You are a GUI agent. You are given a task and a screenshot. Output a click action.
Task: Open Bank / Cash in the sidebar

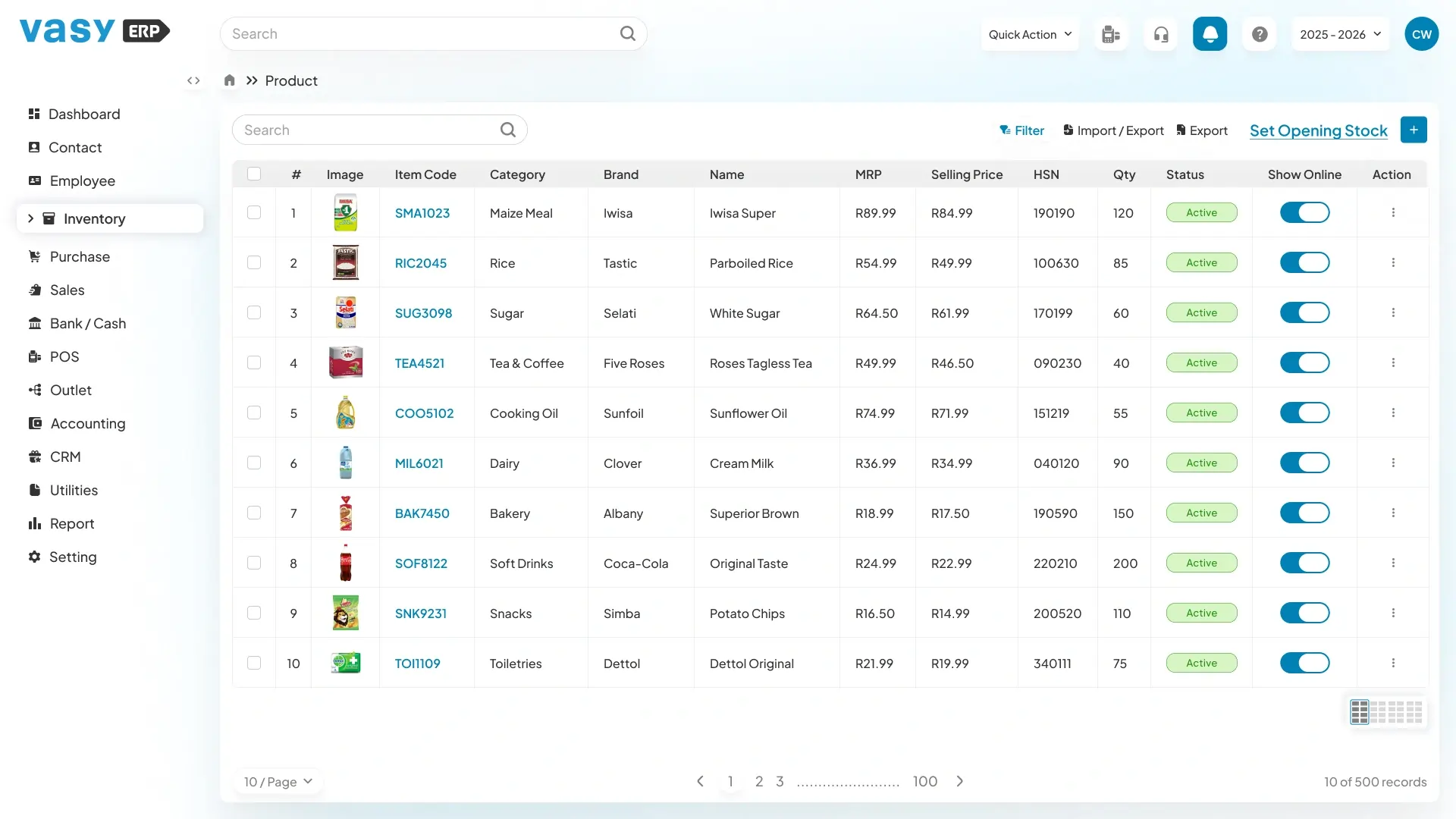tap(77, 323)
